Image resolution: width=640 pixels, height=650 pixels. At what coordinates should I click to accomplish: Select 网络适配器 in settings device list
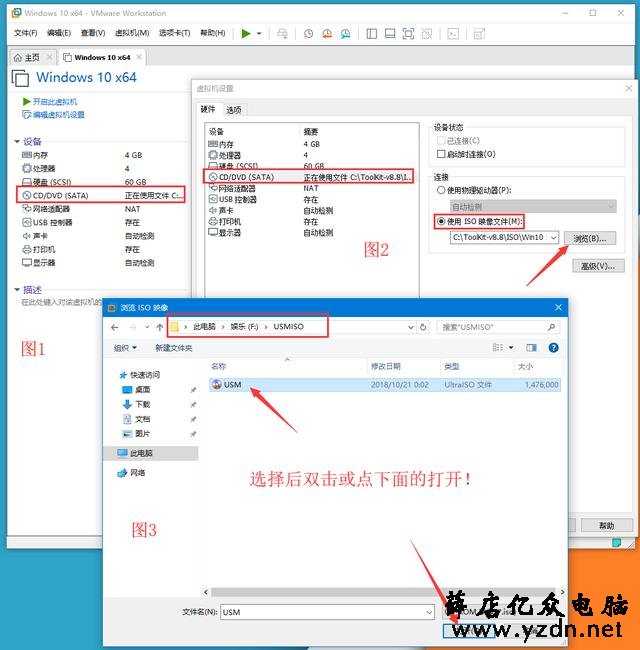click(x=236, y=188)
